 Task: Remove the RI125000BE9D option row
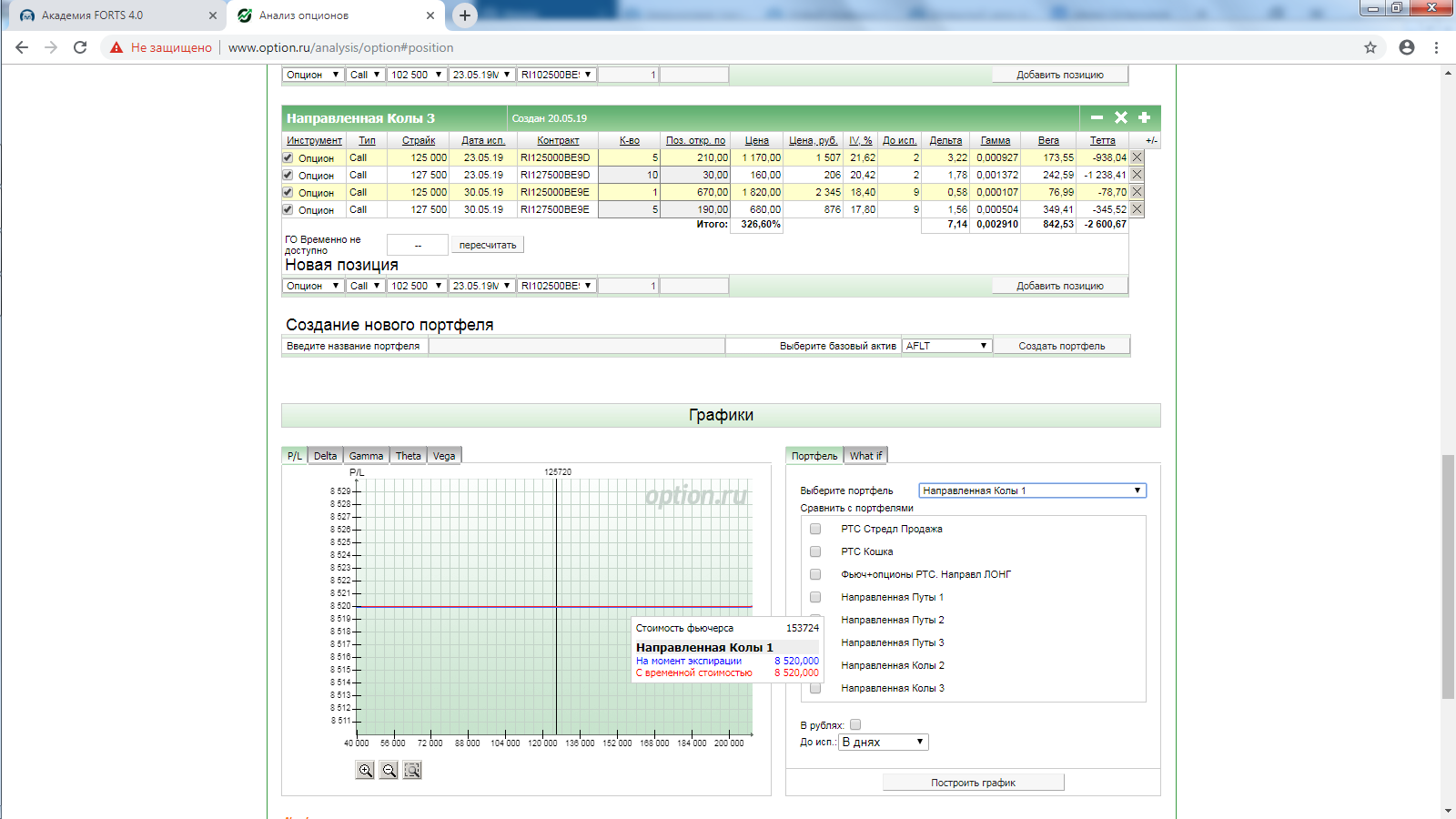(x=1137, y=157)
